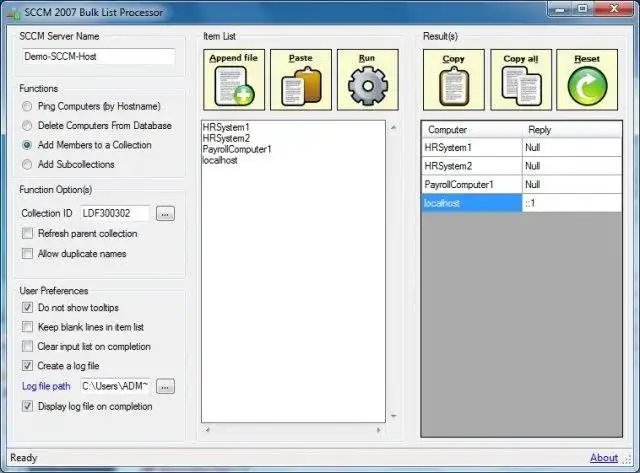640x473 pixels.
Task: Open browse button next to log file path
Action: (x=165, y=386)
